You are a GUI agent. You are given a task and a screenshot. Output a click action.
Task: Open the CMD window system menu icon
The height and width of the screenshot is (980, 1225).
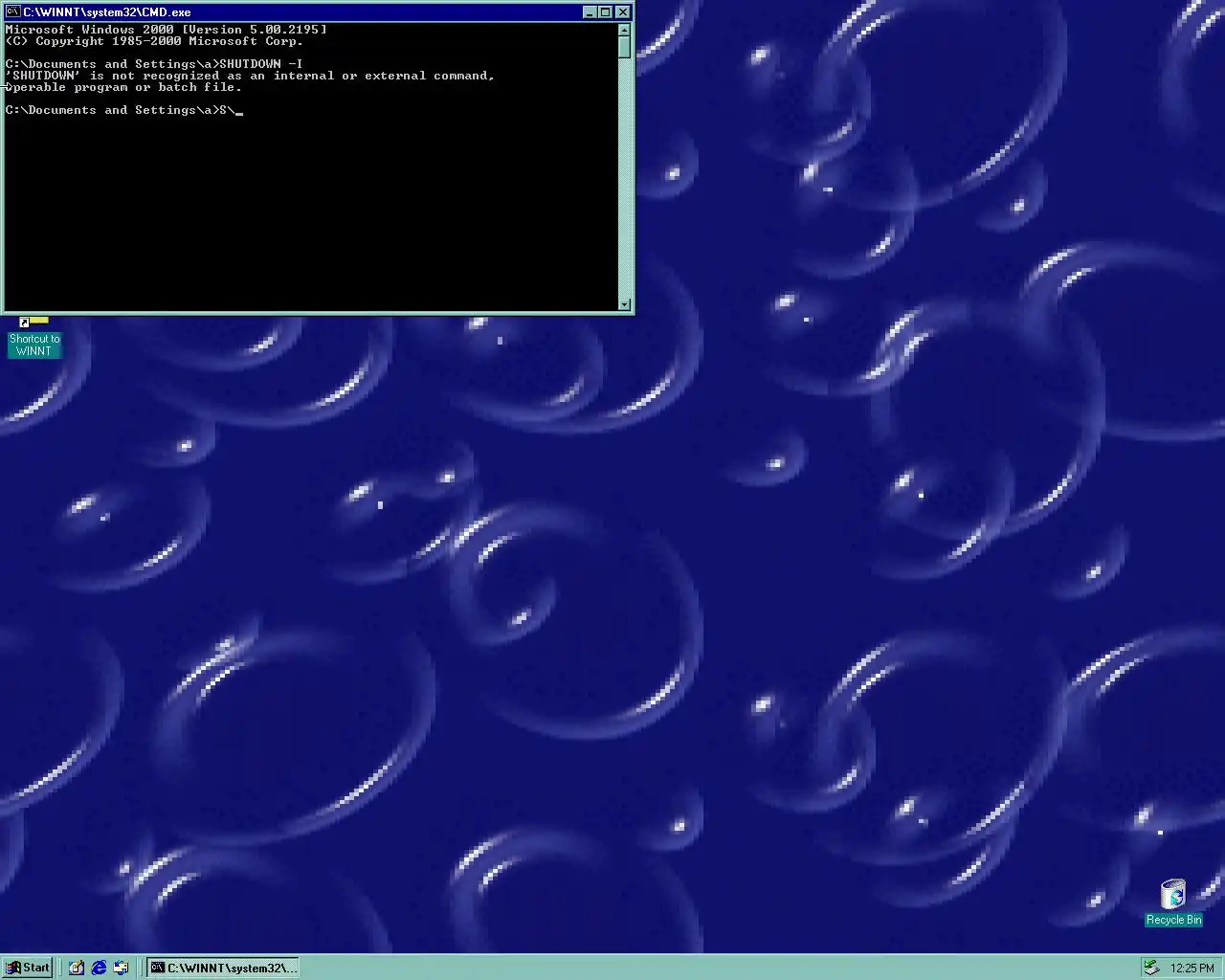12,12
